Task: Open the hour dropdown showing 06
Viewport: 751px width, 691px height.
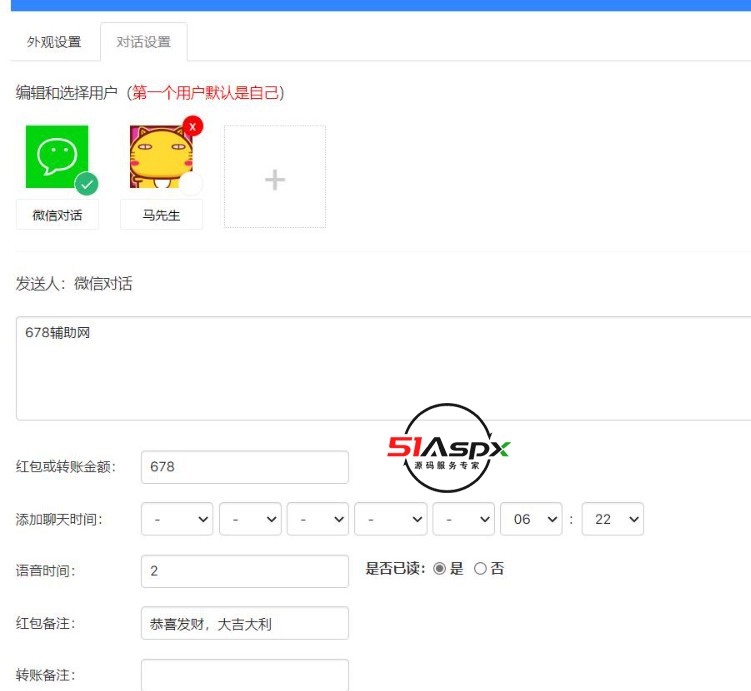Action: [531, 519]
